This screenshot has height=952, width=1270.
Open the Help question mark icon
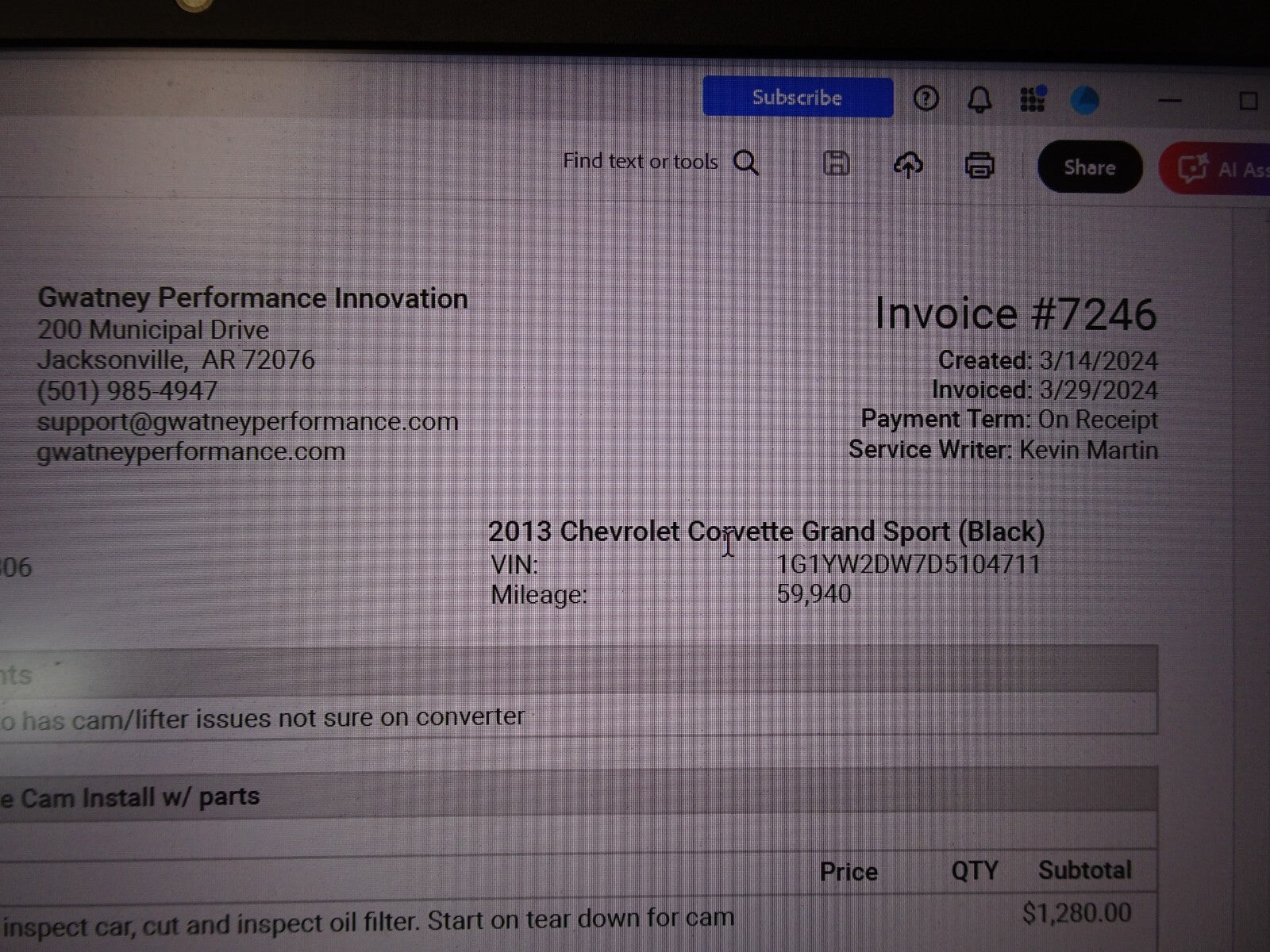926,99
